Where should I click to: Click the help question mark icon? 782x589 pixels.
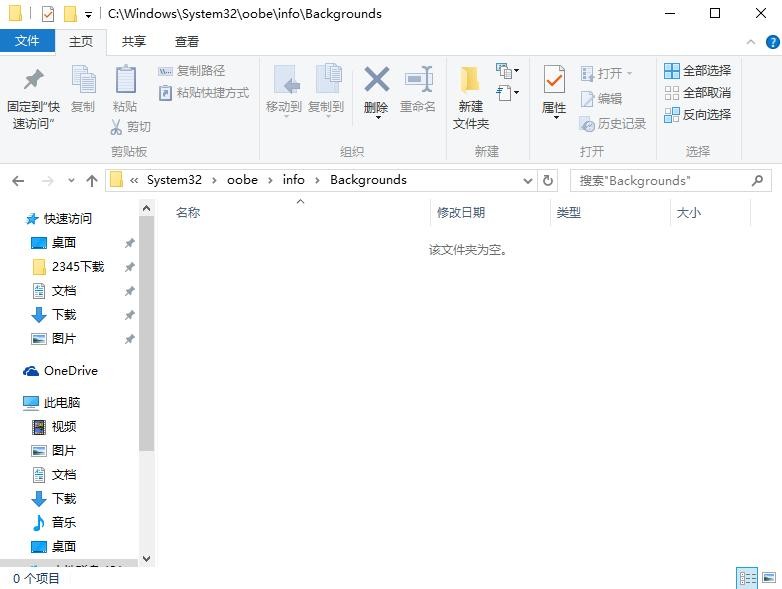pos(772,42)
